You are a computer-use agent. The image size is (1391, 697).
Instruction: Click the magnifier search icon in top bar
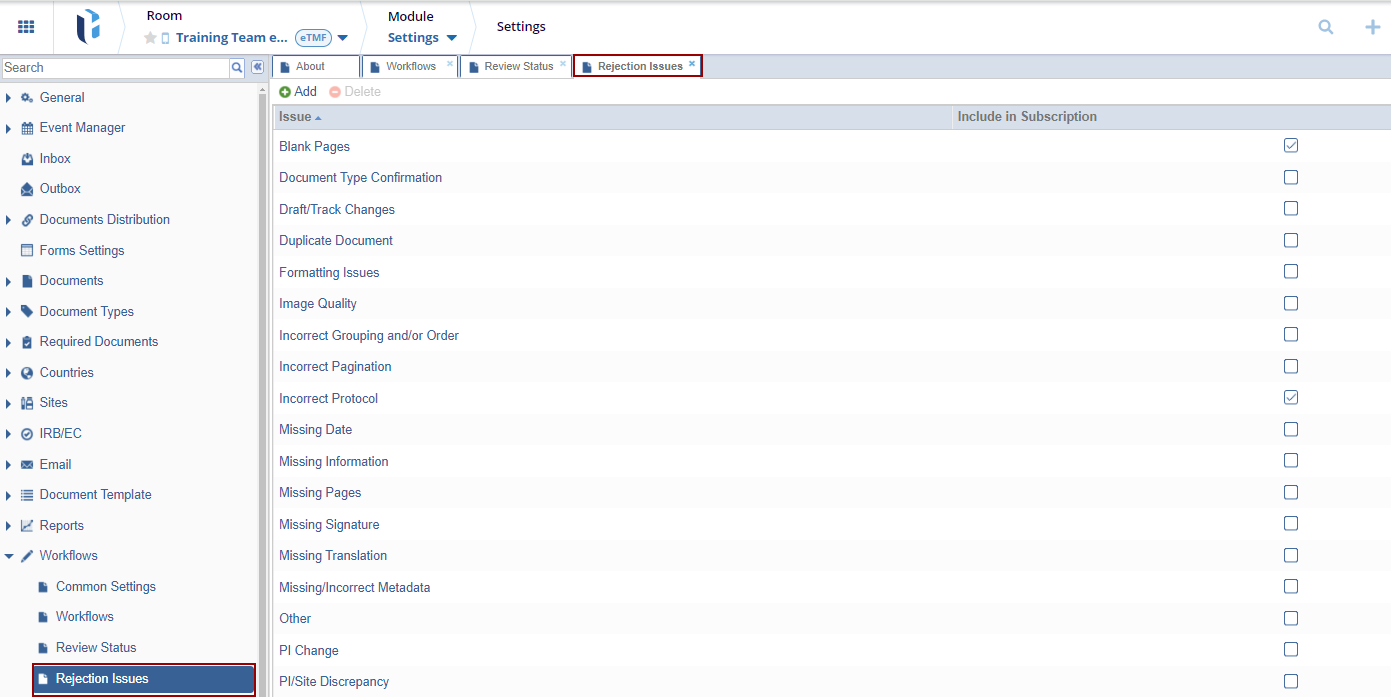pos(1325,27)
